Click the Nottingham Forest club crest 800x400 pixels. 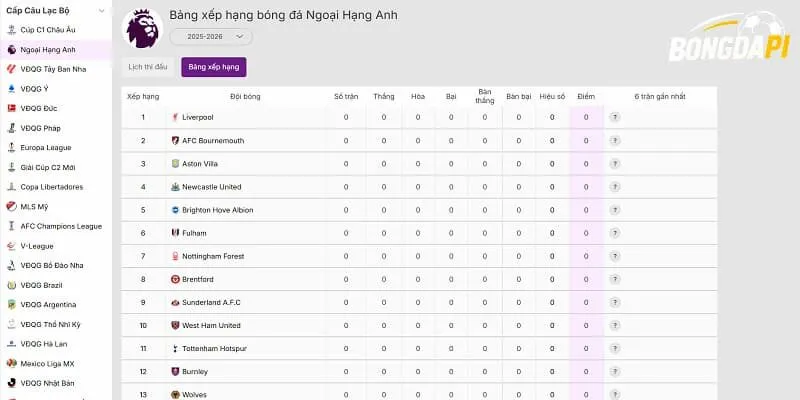click(x=176, y=256)
